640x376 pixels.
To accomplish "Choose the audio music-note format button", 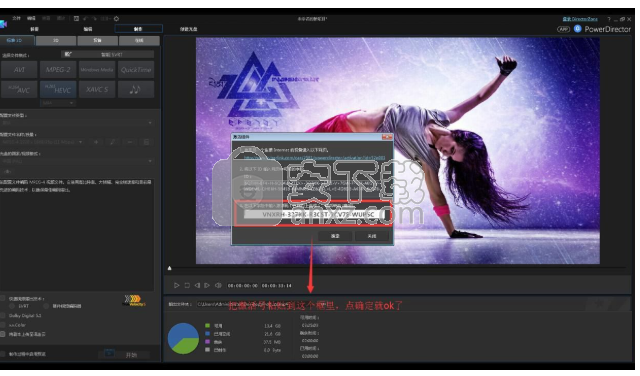I will (136, 89).
